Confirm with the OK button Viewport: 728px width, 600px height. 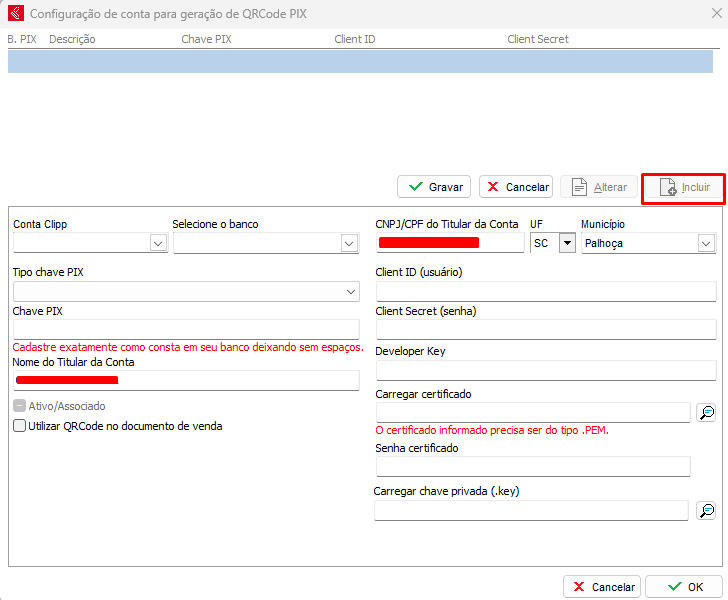point(684,587)
